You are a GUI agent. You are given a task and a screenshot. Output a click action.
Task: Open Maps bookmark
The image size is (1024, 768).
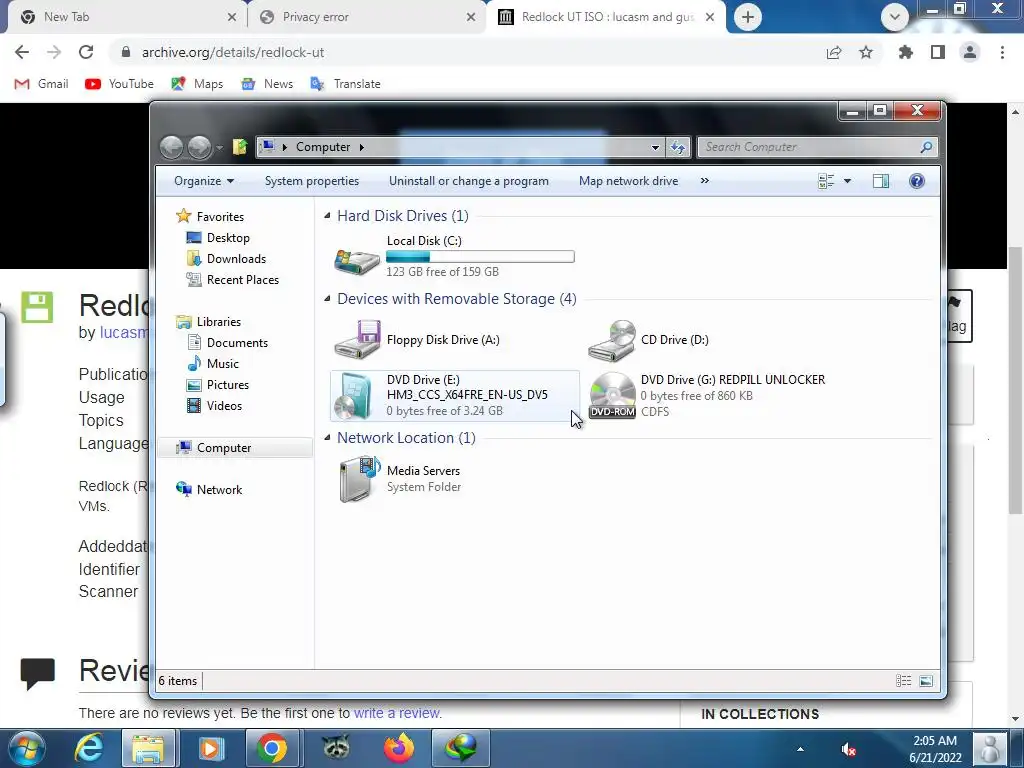(x=197, y=84)
